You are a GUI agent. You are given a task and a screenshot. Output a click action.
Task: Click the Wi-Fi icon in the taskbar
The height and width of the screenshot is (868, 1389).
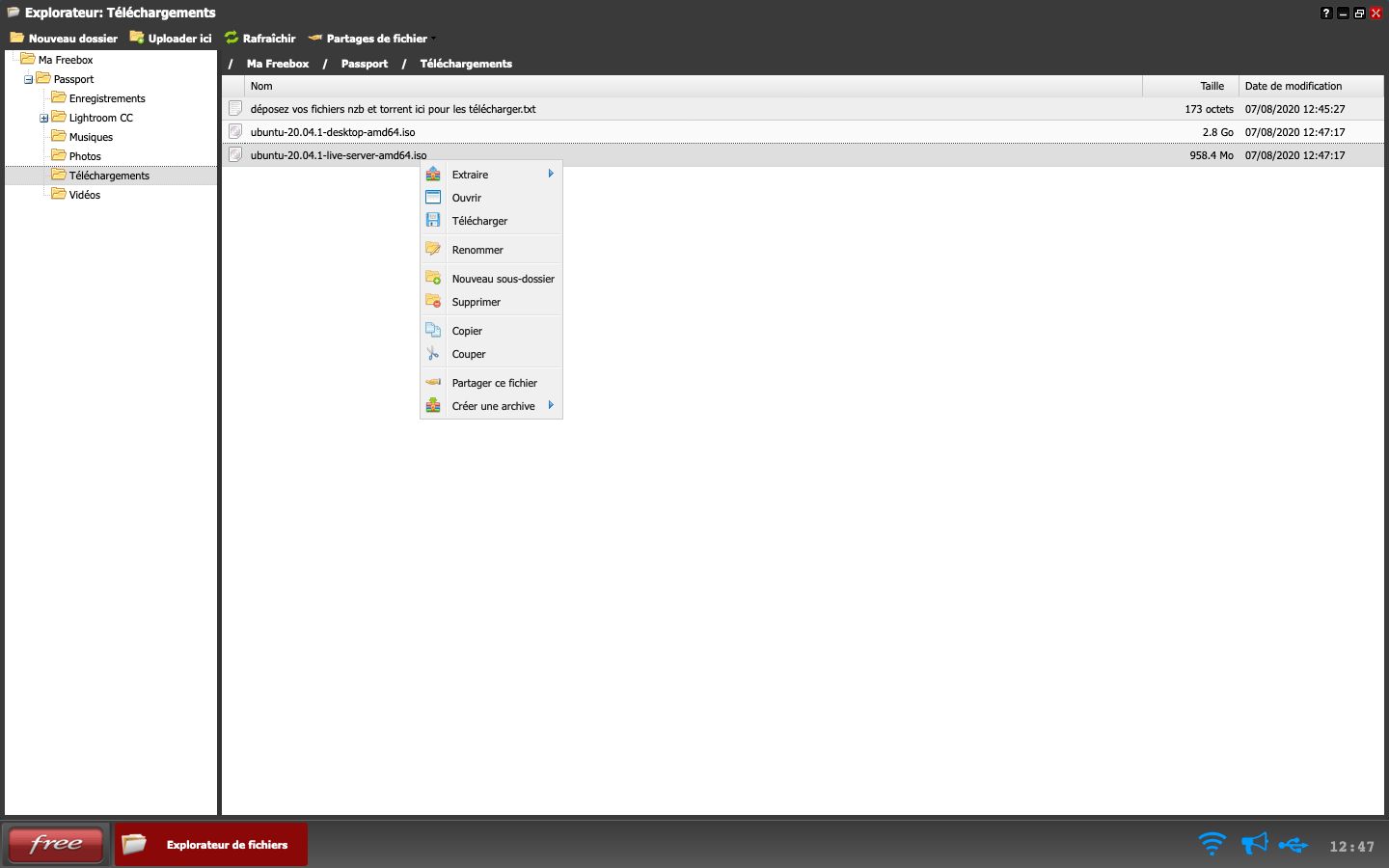(x=1212, y=844)
